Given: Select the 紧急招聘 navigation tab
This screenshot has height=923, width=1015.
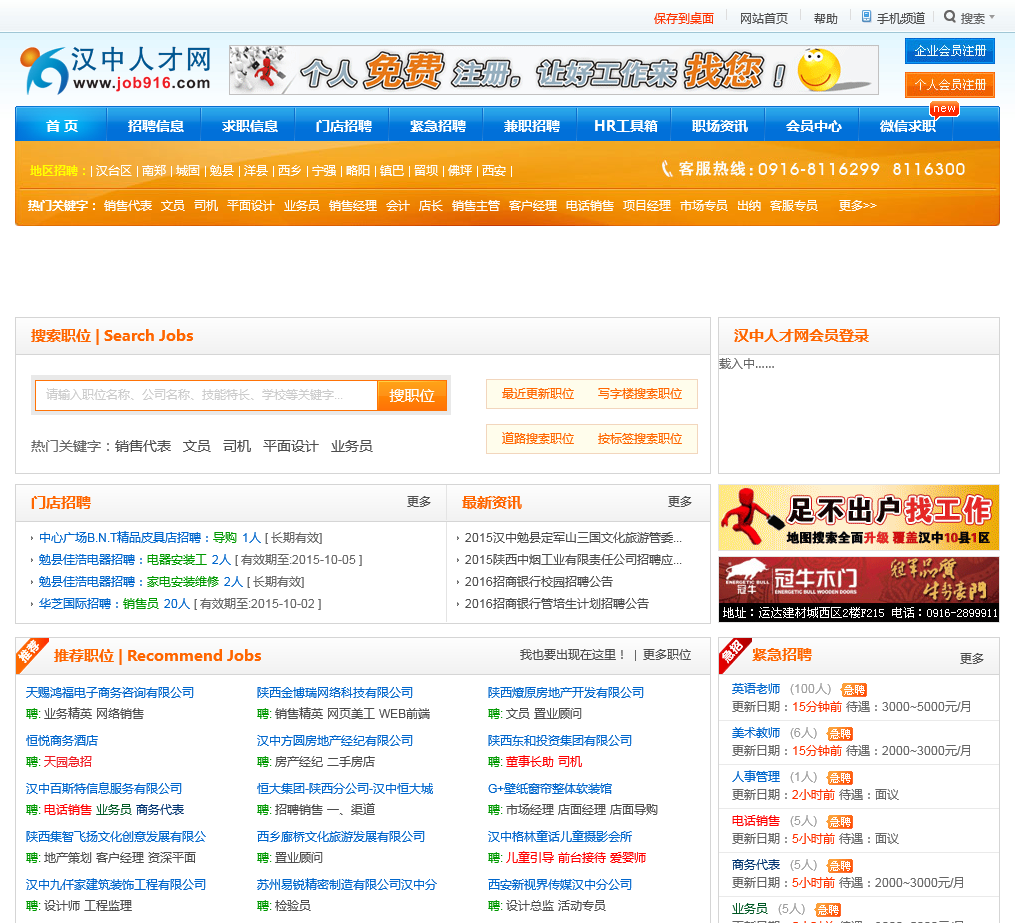Looking at the screenshot, I should click(438, 126).
